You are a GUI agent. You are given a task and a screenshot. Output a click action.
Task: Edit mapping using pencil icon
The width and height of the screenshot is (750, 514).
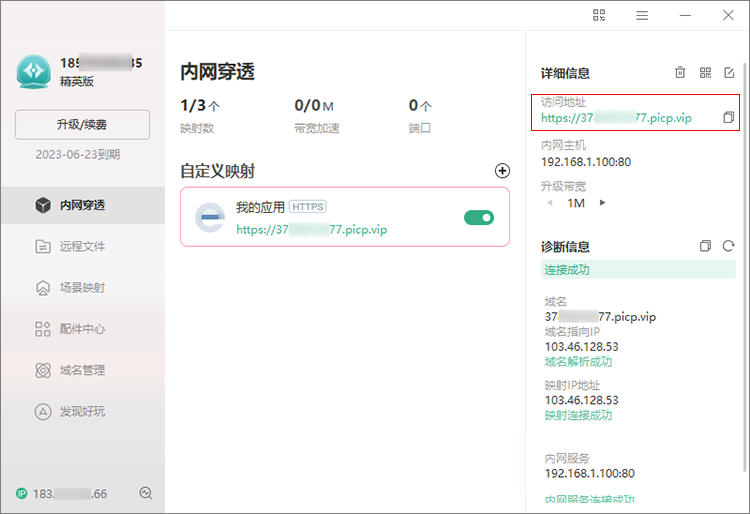point(729,73)
